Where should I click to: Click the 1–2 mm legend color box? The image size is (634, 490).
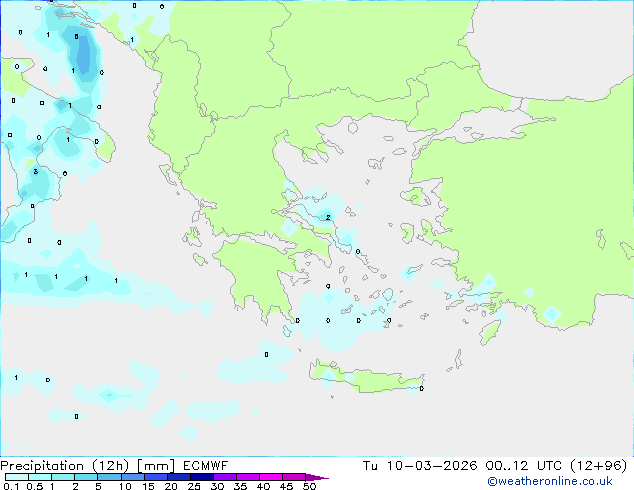click(63, 477)
